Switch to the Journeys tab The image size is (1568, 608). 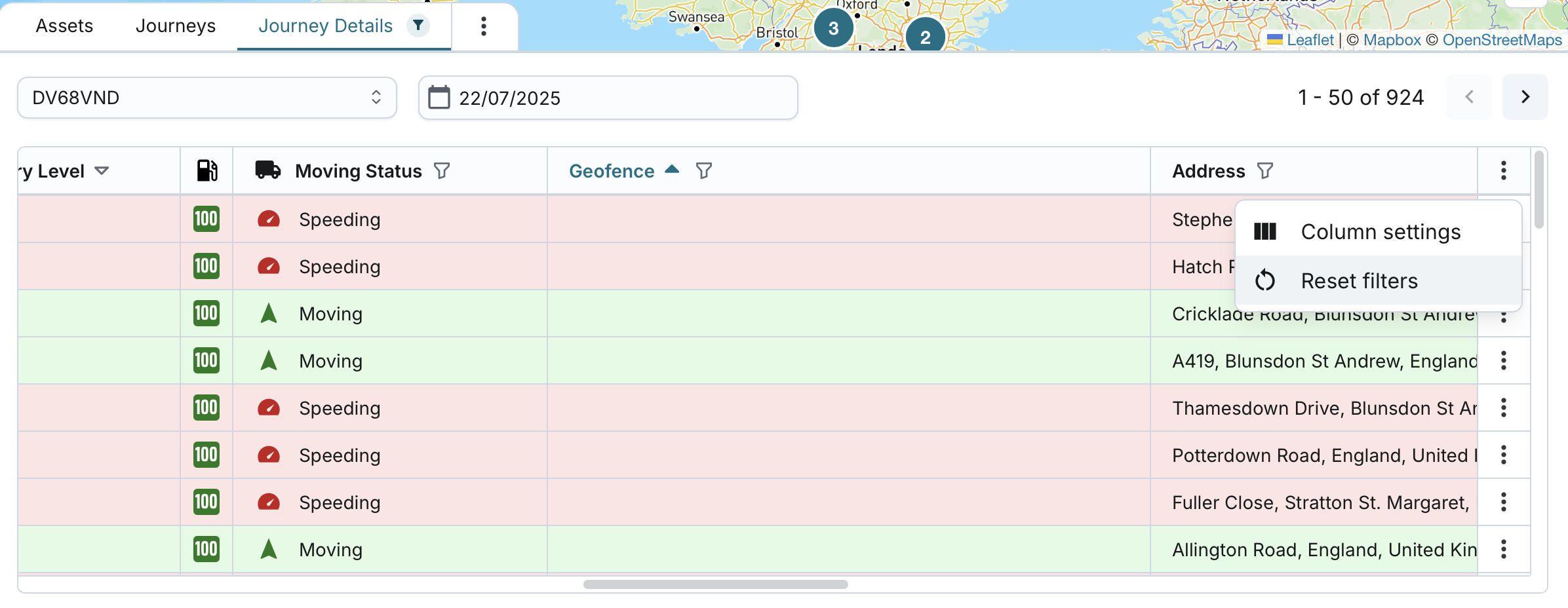(175, 26)
